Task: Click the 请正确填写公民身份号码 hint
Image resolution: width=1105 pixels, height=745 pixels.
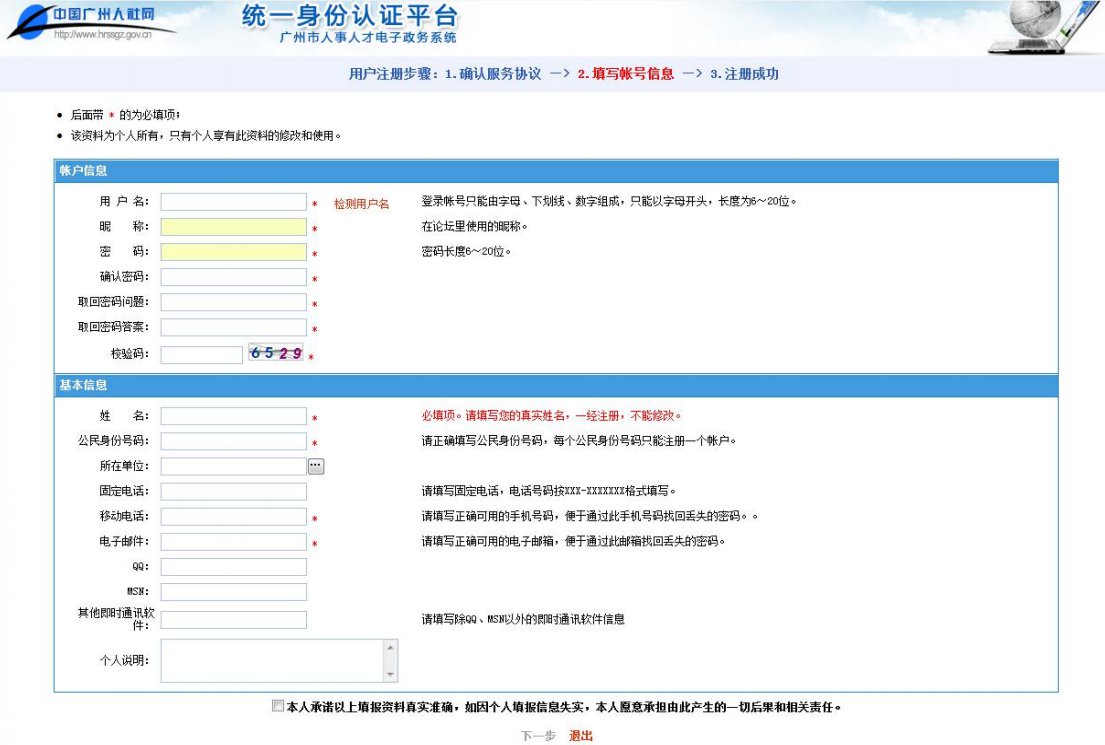Action: [579, 441]
